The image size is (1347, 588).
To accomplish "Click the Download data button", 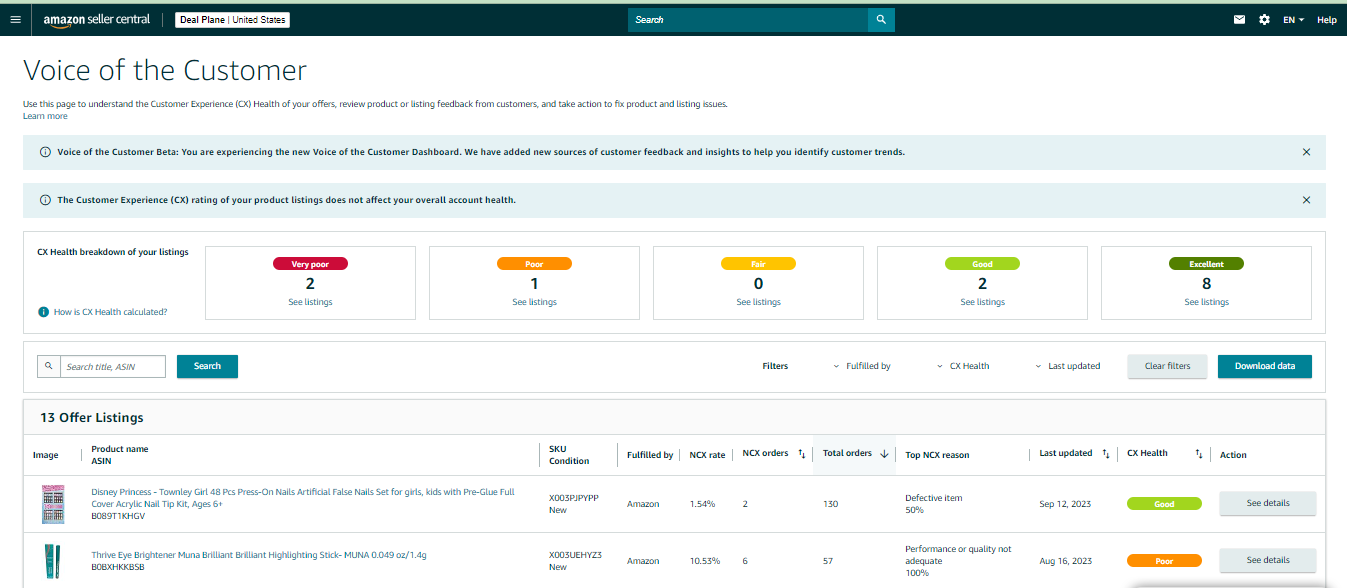I will pos(1264,366).
